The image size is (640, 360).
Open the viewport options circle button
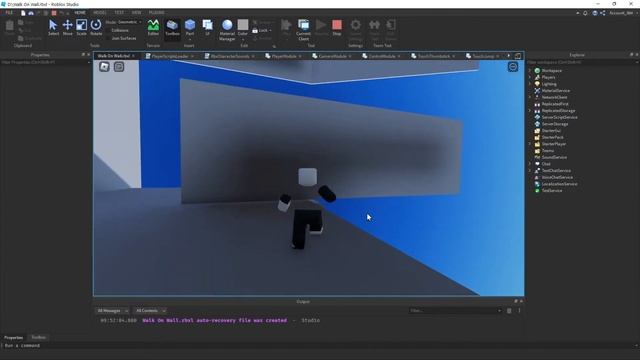[513, 67]
